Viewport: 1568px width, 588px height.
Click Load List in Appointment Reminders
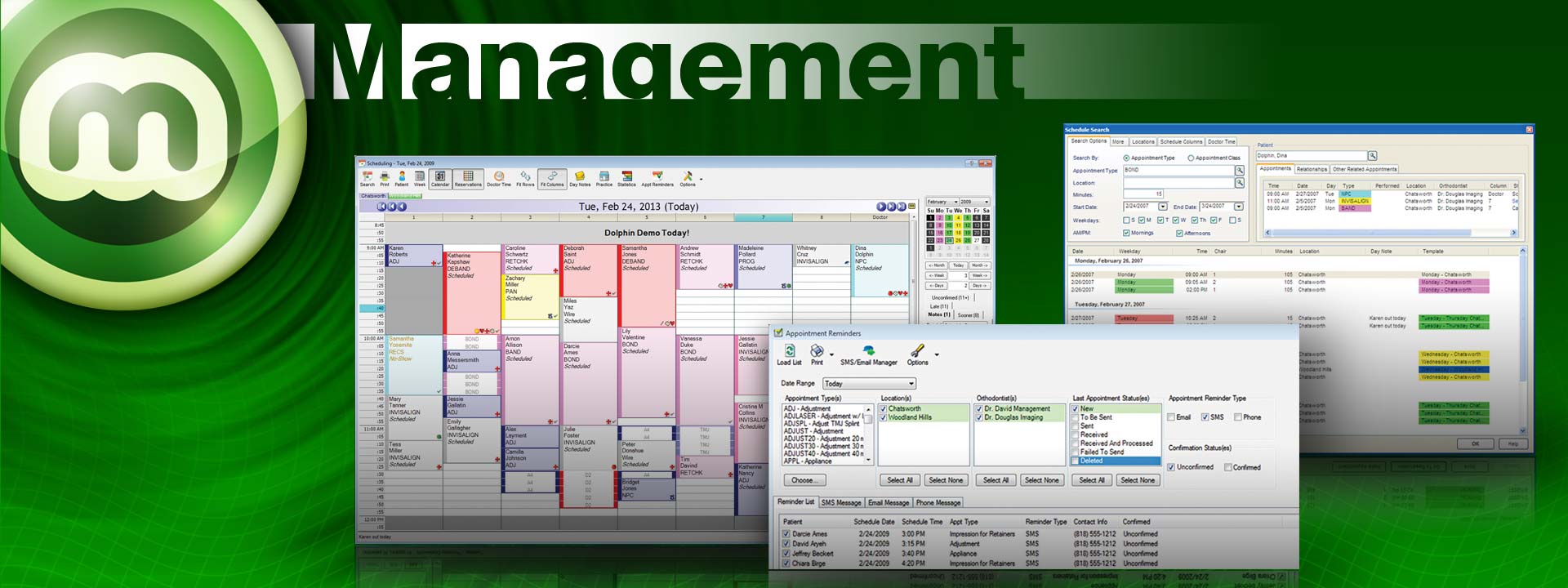click(789, 354)
